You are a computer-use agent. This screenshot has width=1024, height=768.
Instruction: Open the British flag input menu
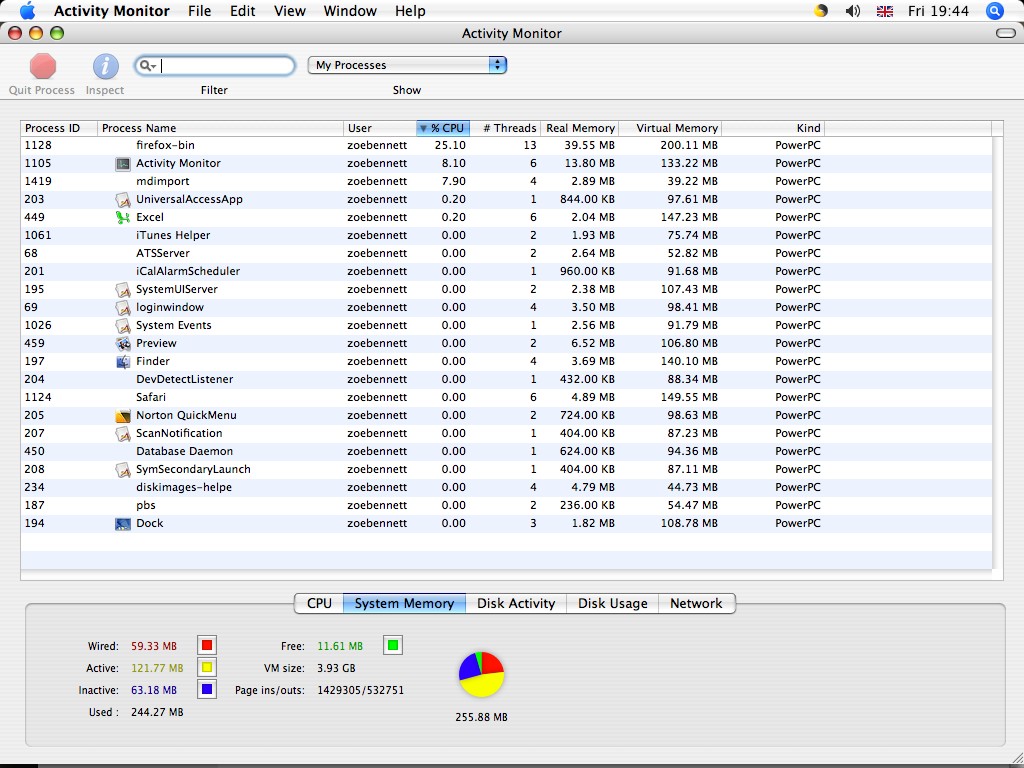click(x=885, y=11)
